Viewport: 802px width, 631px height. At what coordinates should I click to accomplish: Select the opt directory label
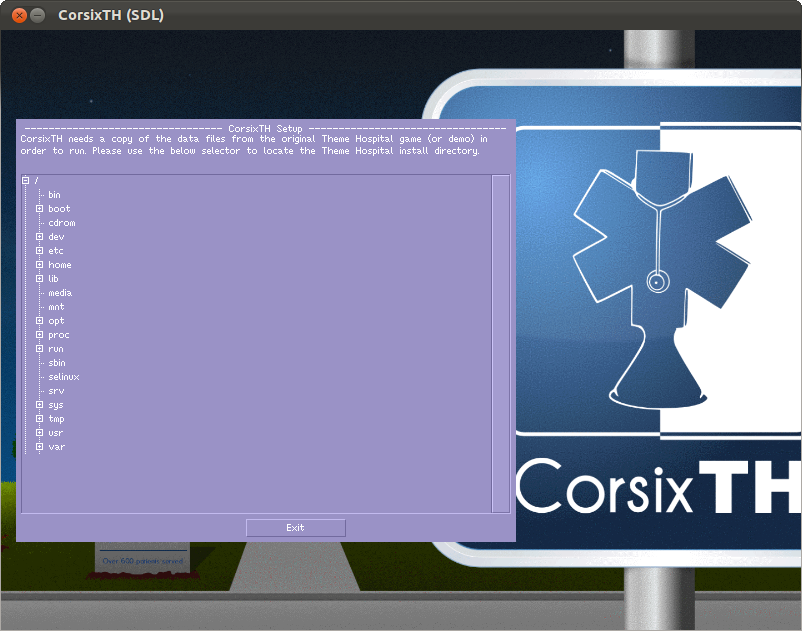click(x=56, y=321)
